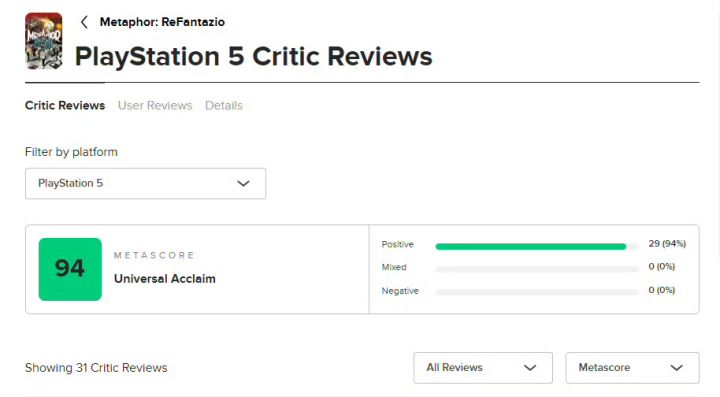The width and height of the screenshot is (720, 397).
Task: Open the Details tab
Action: click(x=224, y=106)
